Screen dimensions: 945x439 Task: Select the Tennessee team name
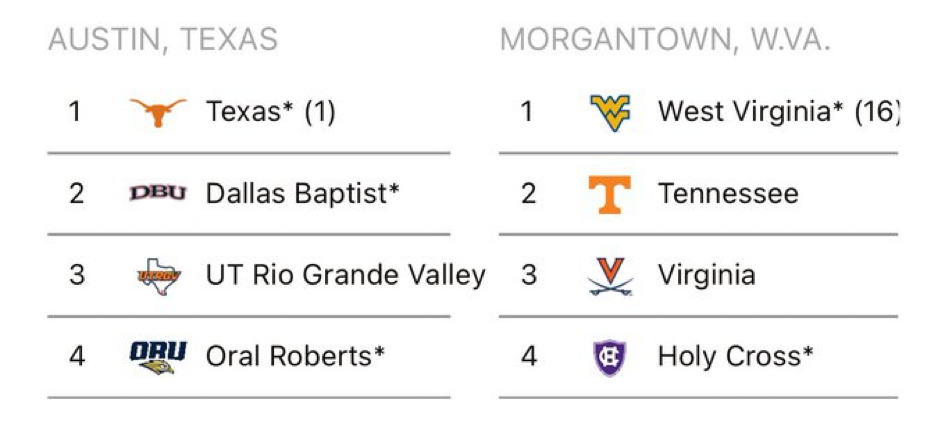pos(728,194)
